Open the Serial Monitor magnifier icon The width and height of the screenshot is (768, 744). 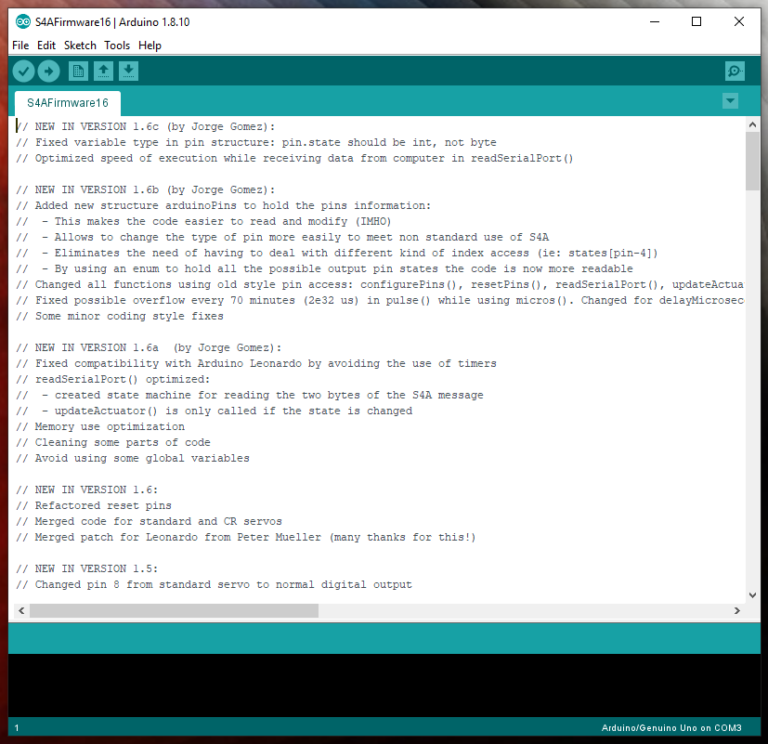tap(735, 71)
